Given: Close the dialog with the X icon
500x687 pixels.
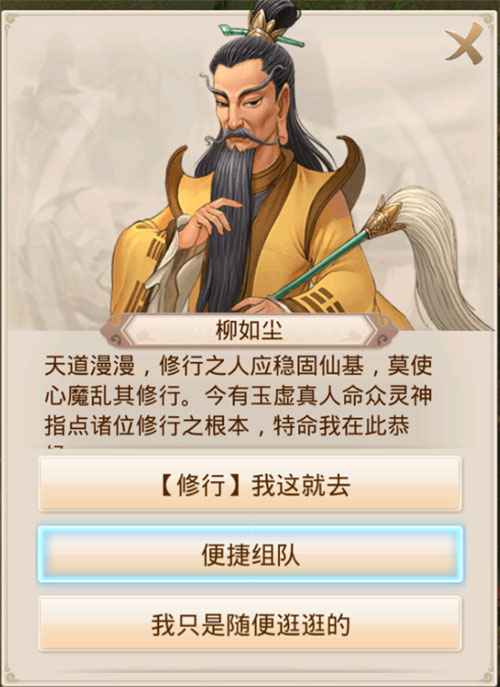Looking at the screenshot, I should [465, 43].
